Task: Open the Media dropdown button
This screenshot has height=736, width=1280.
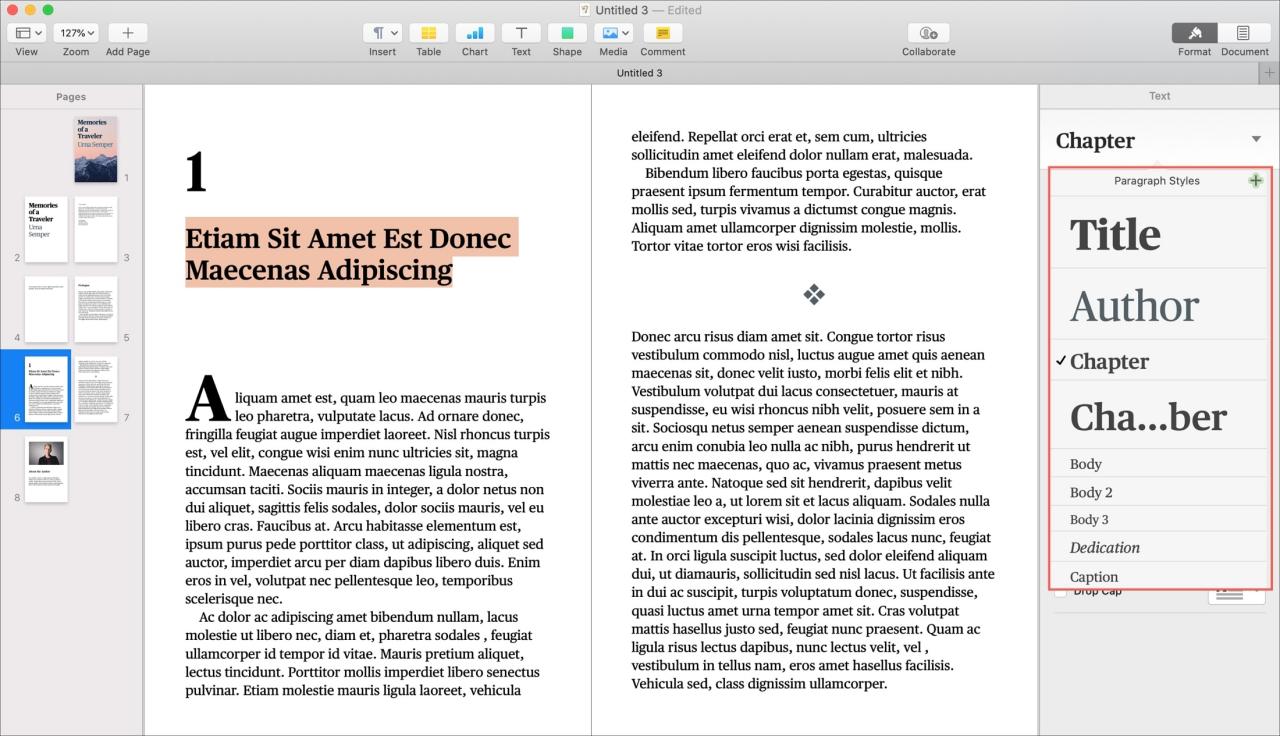Action: click(x=613, y=33)
